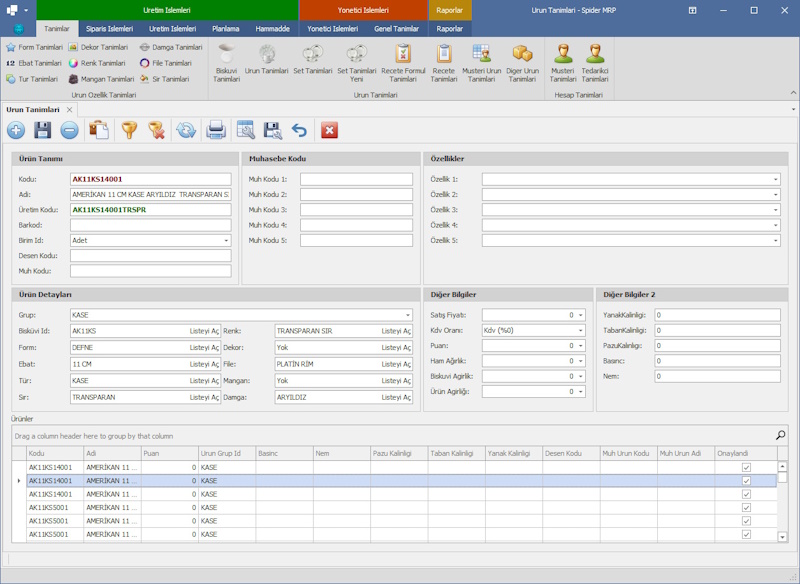
Task: Click the grid search magnifier icon
Action: click(246, 130)
